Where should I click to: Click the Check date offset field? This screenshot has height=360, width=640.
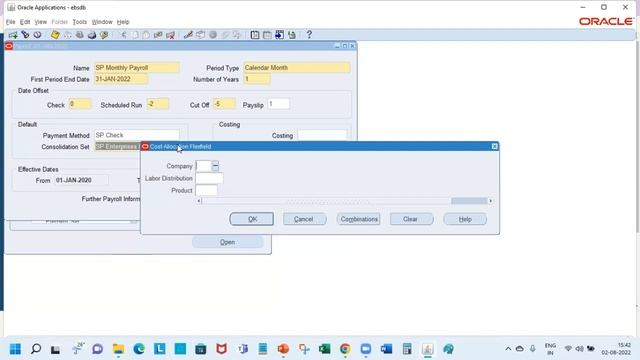point(80,104)
